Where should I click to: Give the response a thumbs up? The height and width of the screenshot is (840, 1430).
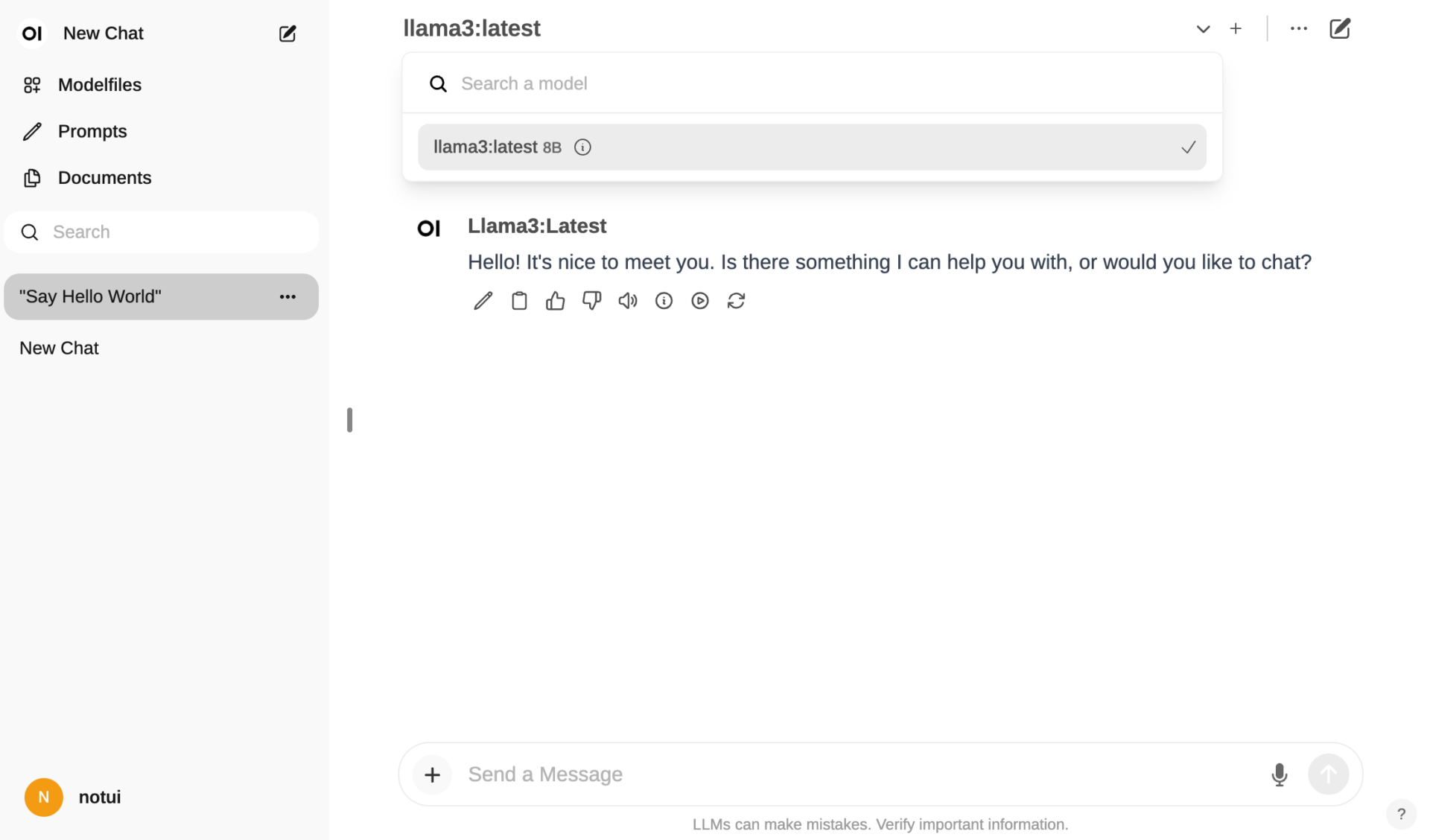point(555,301)
